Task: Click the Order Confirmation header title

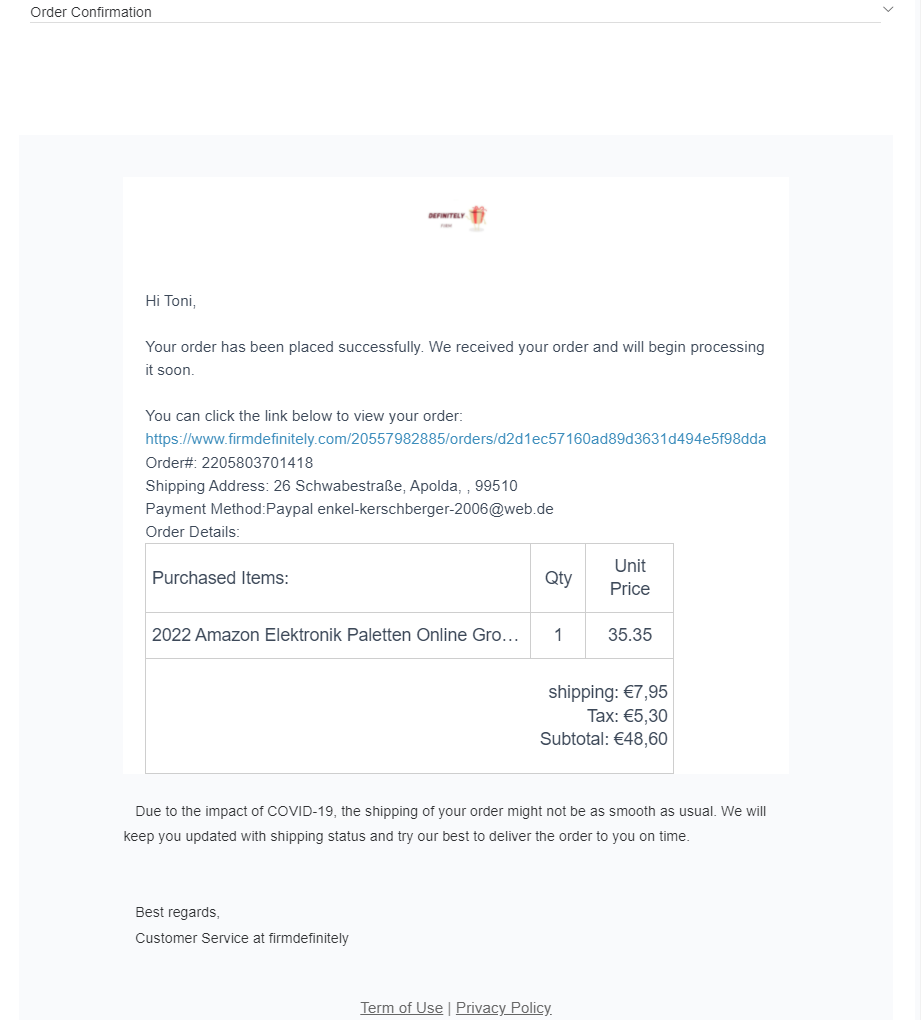Action: pyautogui.click(x=91, y=12)
